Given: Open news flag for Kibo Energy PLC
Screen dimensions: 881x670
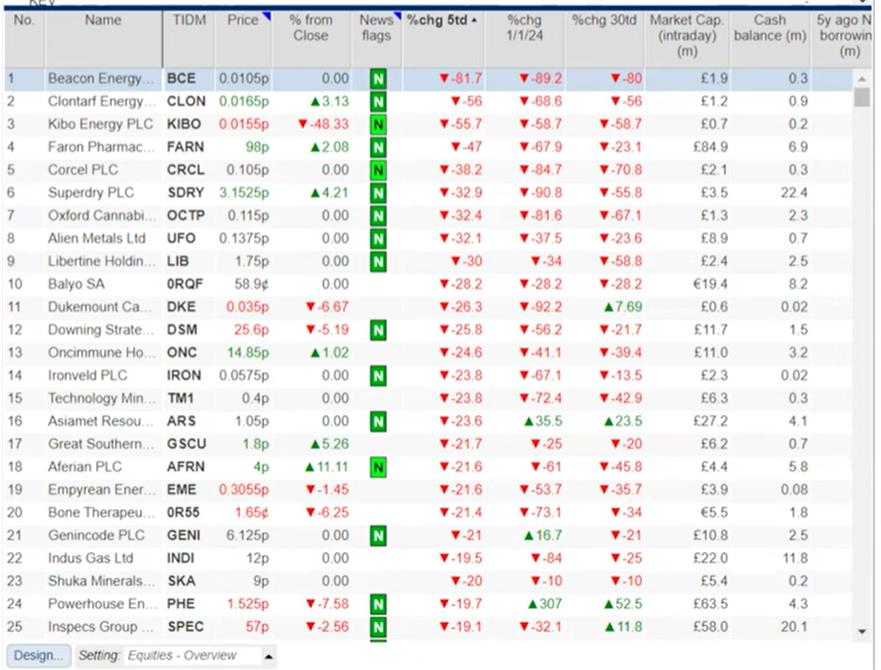Looking at the screenshot, I should click(378, 124).
